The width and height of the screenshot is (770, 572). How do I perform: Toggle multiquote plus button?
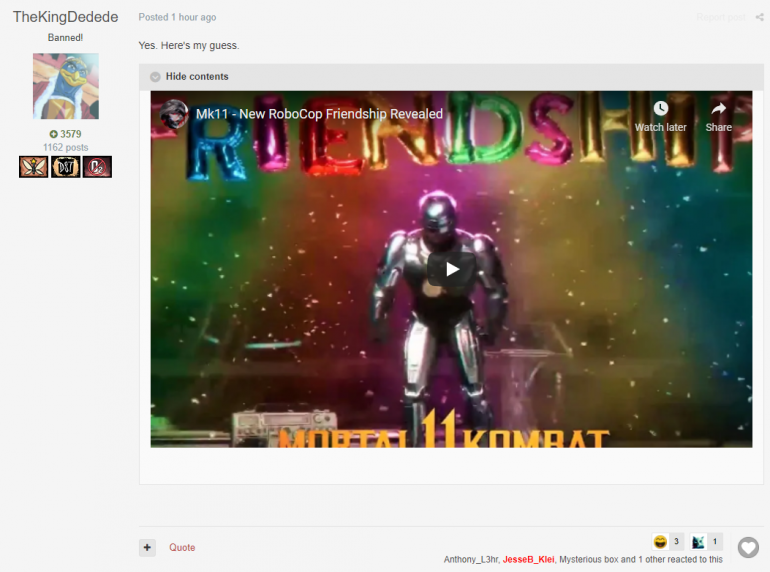(x=147, y=547)
